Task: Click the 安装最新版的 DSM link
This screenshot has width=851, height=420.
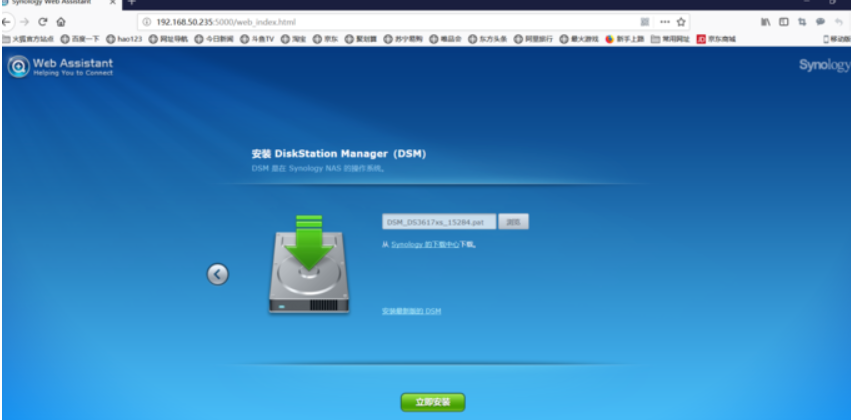Action: click(411, 311)
